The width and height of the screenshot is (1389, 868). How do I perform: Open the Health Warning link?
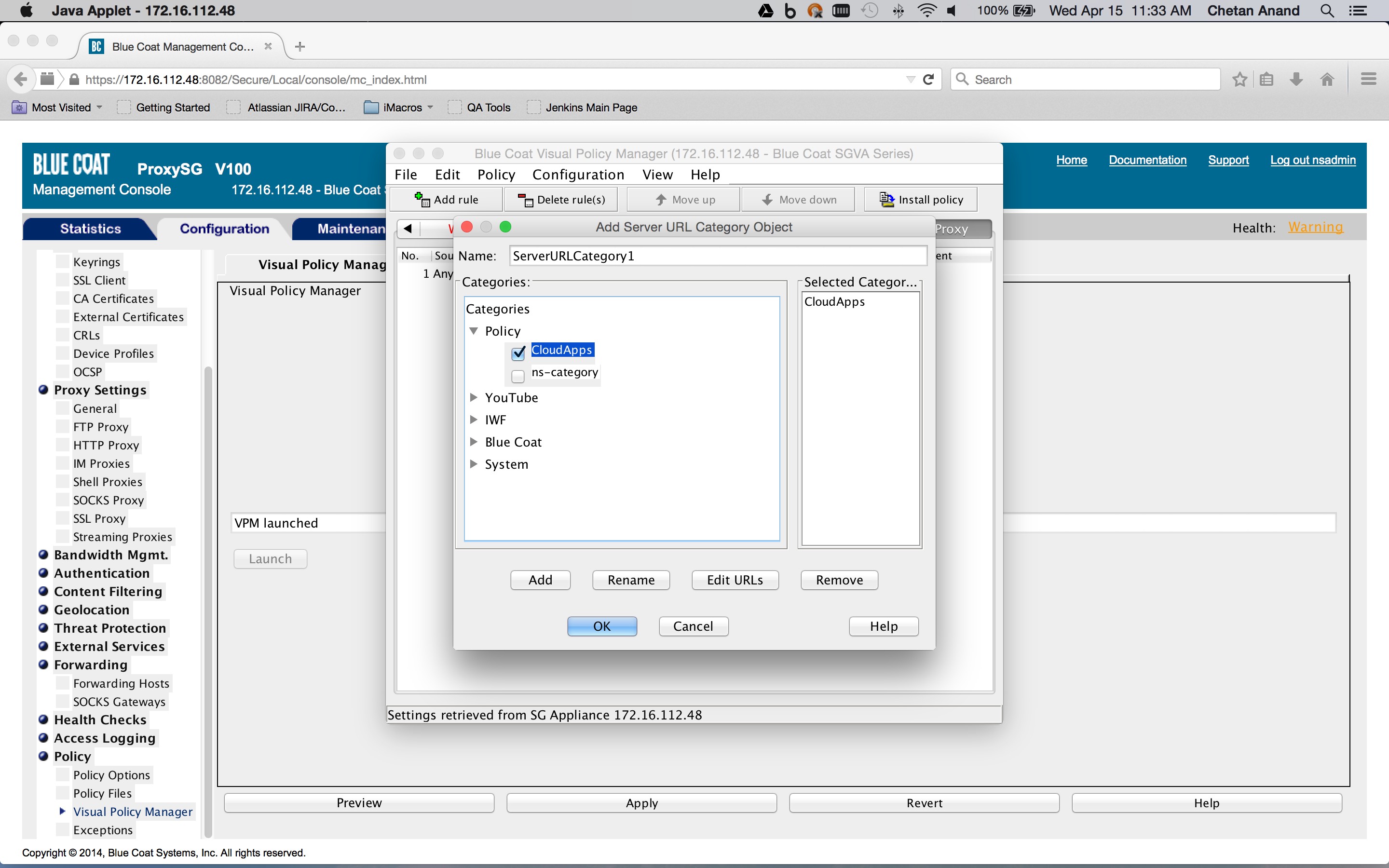[1315, 227]
